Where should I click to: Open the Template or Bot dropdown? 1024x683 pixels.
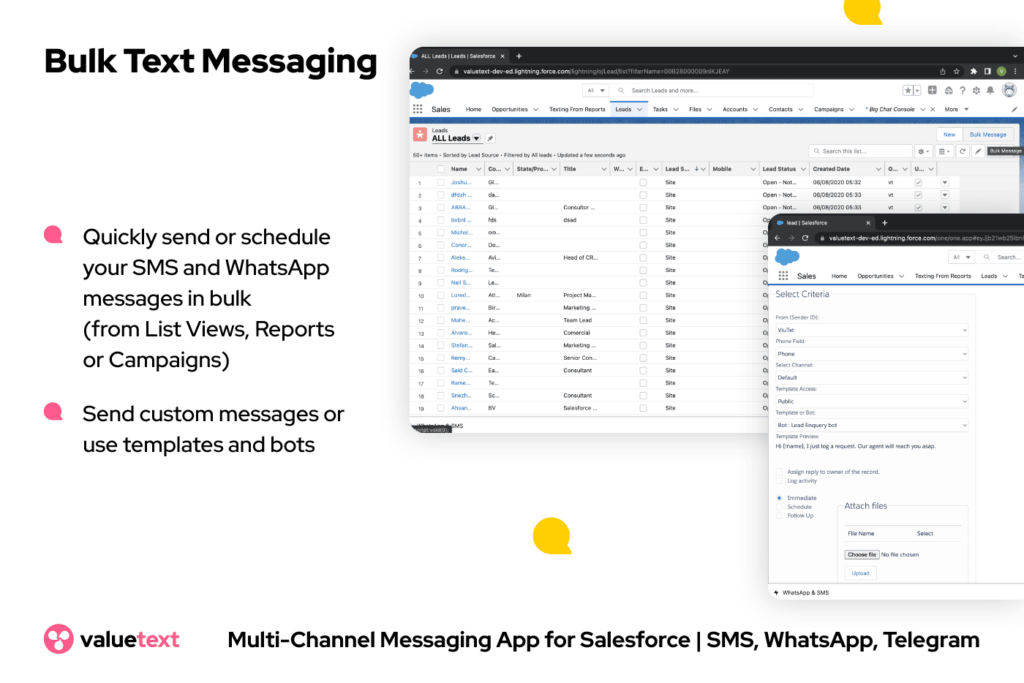[x=871, y=425]
